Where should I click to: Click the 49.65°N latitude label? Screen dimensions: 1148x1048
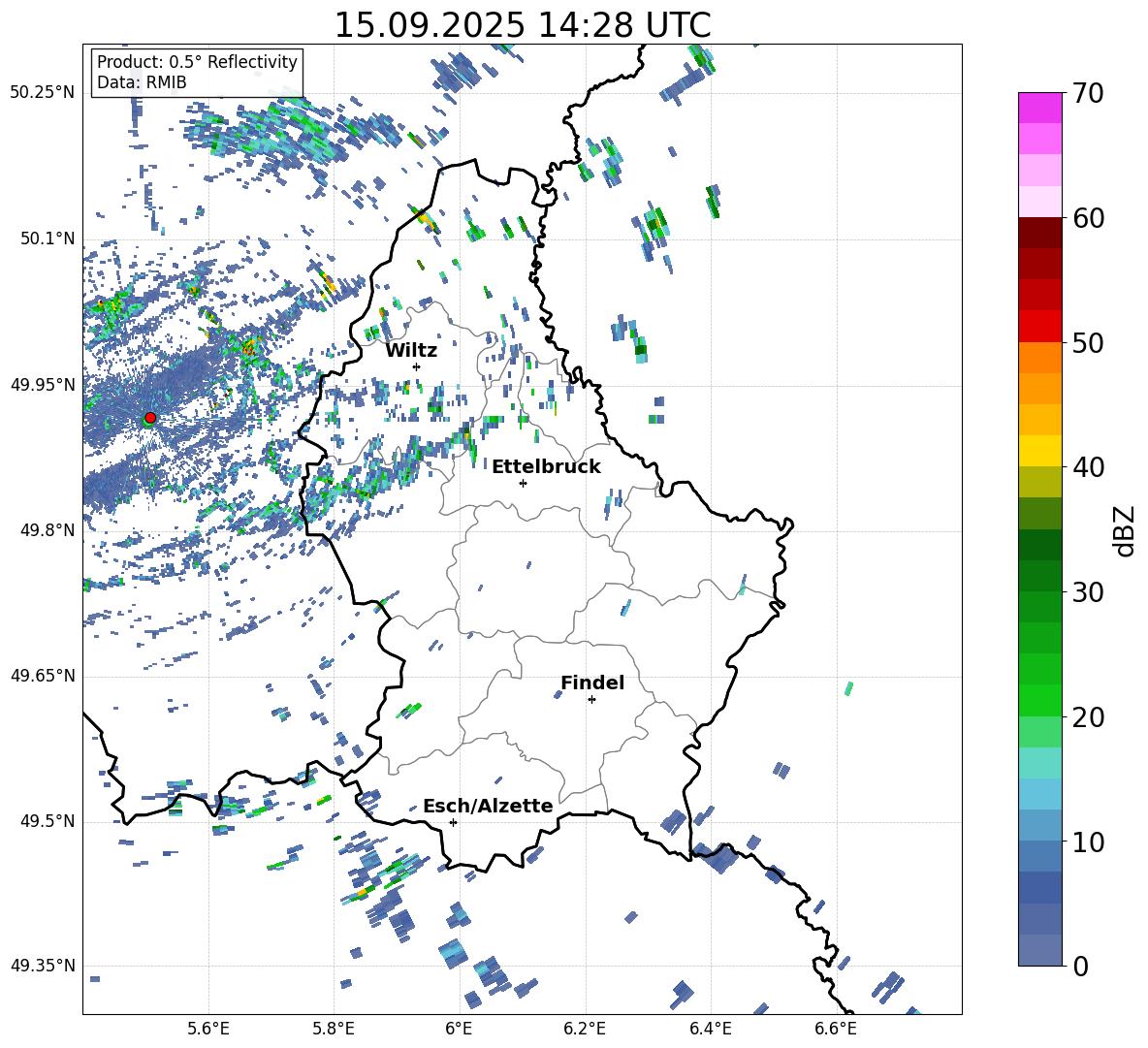click(43, 676)
